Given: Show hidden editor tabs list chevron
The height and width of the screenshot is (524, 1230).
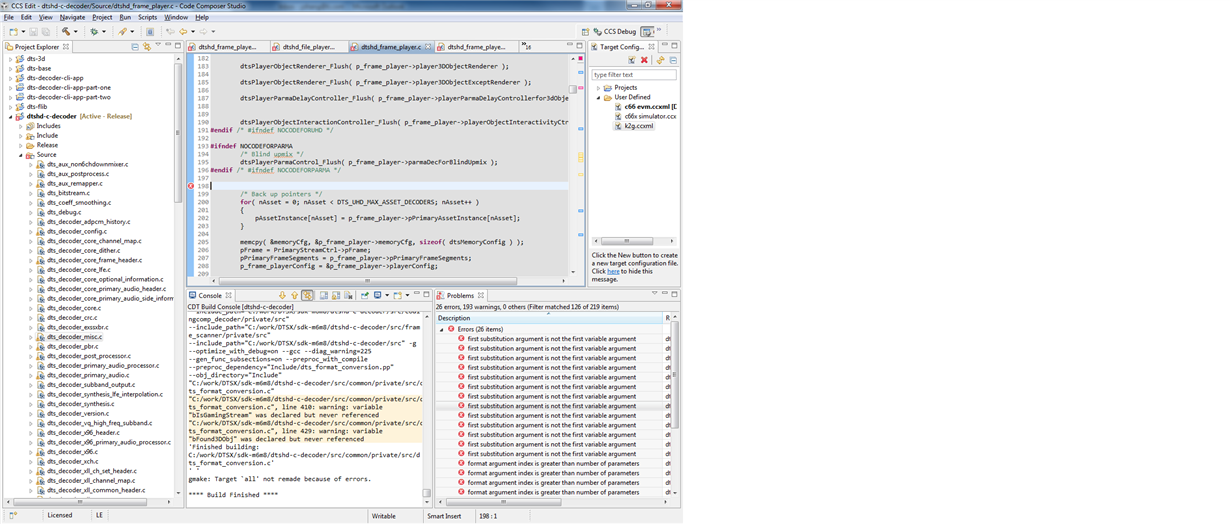Looking at the screenshot, I should pyautogui.click(x=526, y=46).
